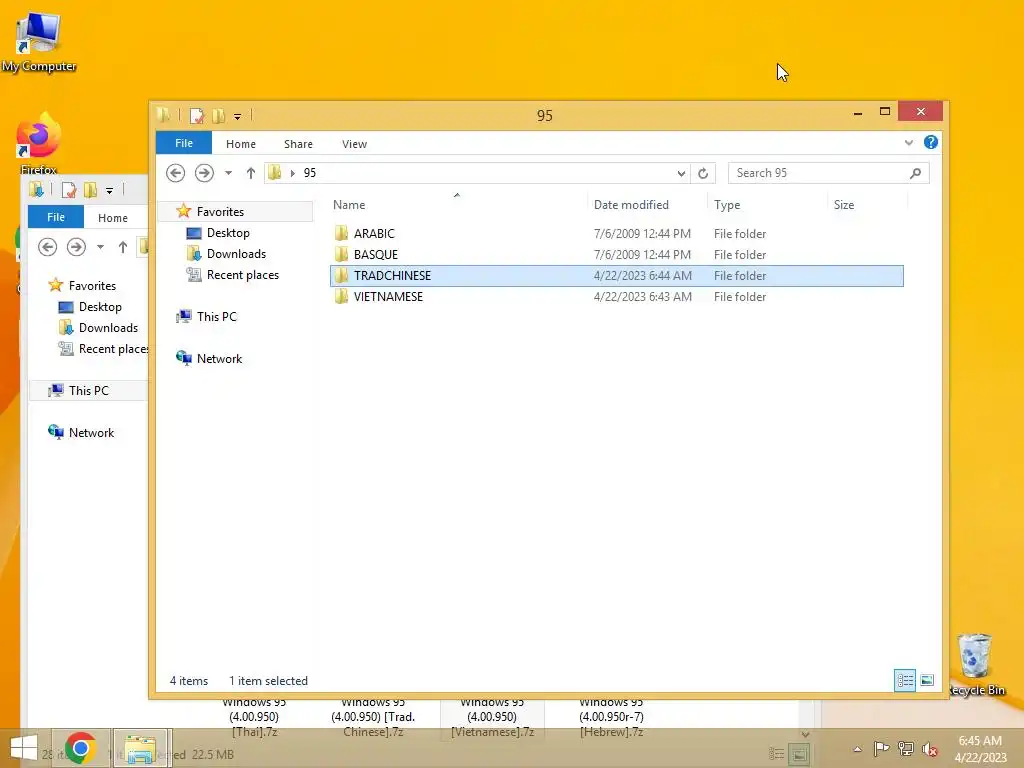This screenshot has height=768, width=1024.
Task: Click breadcrumb arrow before 95
Action: click(293, 173)
